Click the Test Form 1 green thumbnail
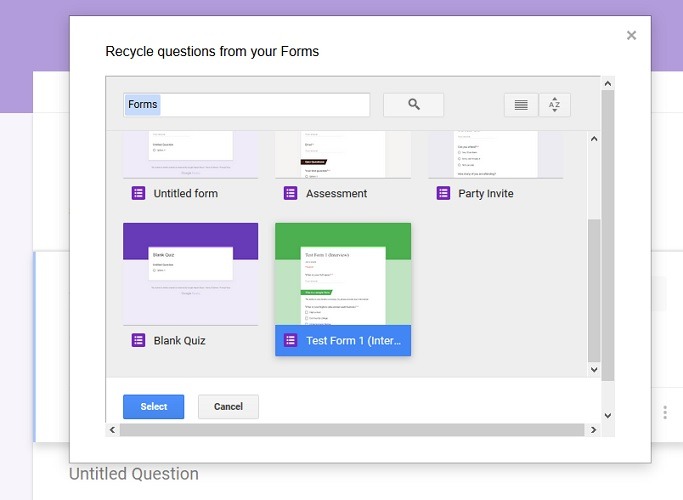This screenshot has width=683, height=500. (x=343, y=274)
